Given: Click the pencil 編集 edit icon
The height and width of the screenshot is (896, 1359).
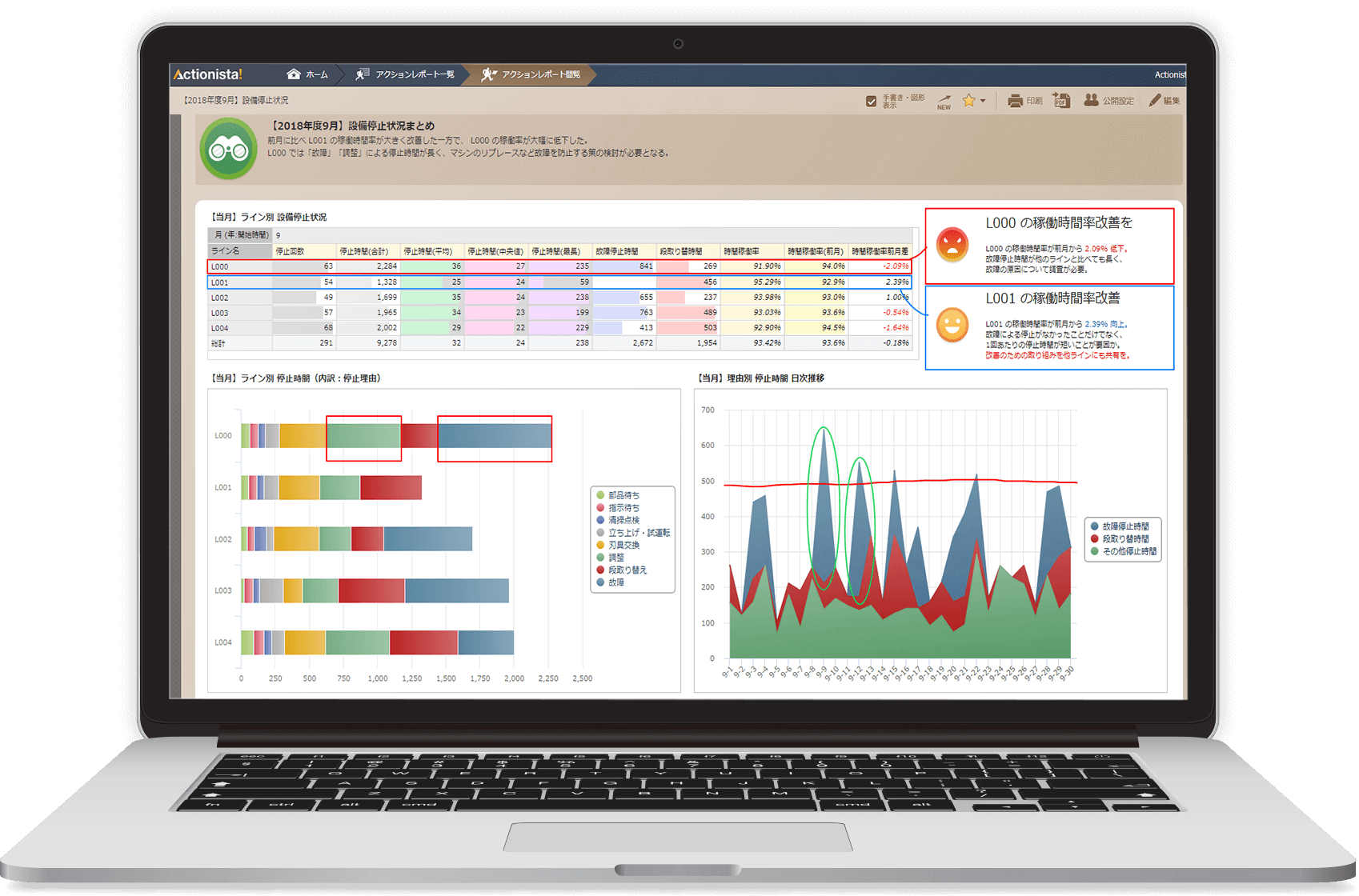Looking at the screenshot, I should pyautogui.click(x=1154, y=100).
